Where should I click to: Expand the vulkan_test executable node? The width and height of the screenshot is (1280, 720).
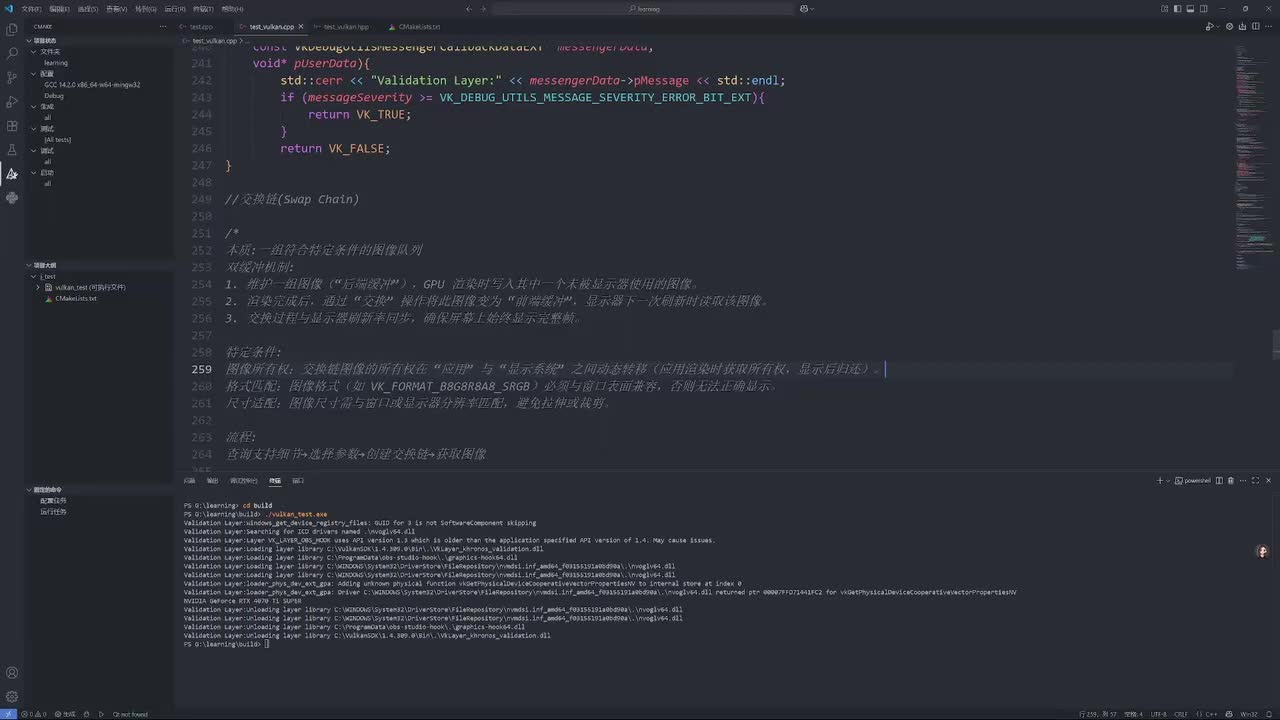[38, 287]
